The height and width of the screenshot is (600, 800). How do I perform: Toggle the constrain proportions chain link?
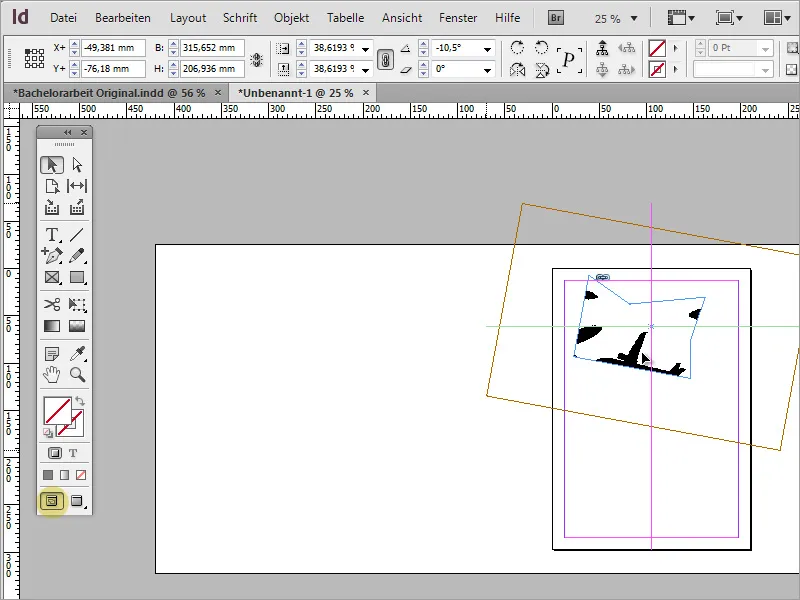click(385, 59)
